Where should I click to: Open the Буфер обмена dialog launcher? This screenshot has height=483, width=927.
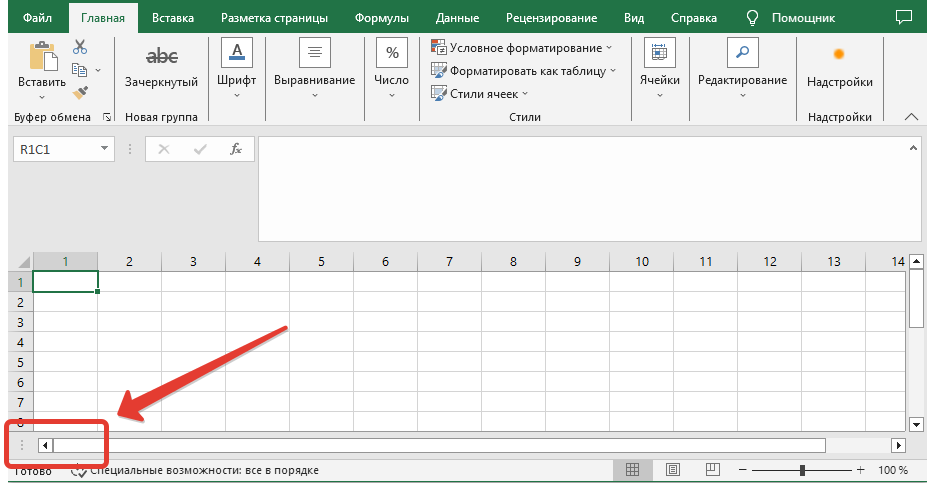click(107, 117)
